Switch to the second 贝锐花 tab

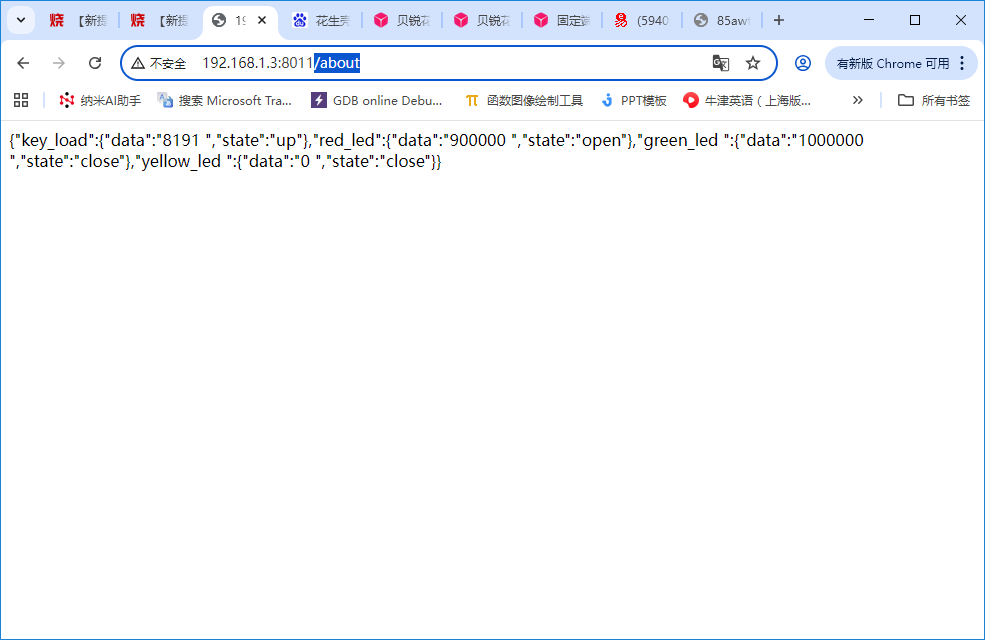click(x=482, y=21)
